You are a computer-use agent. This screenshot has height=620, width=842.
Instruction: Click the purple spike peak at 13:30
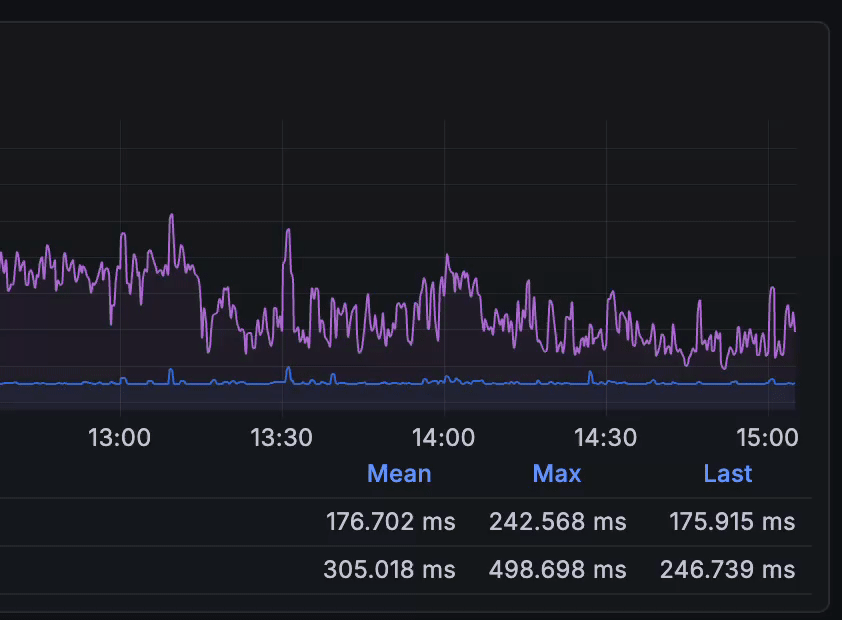pos(288,230)
